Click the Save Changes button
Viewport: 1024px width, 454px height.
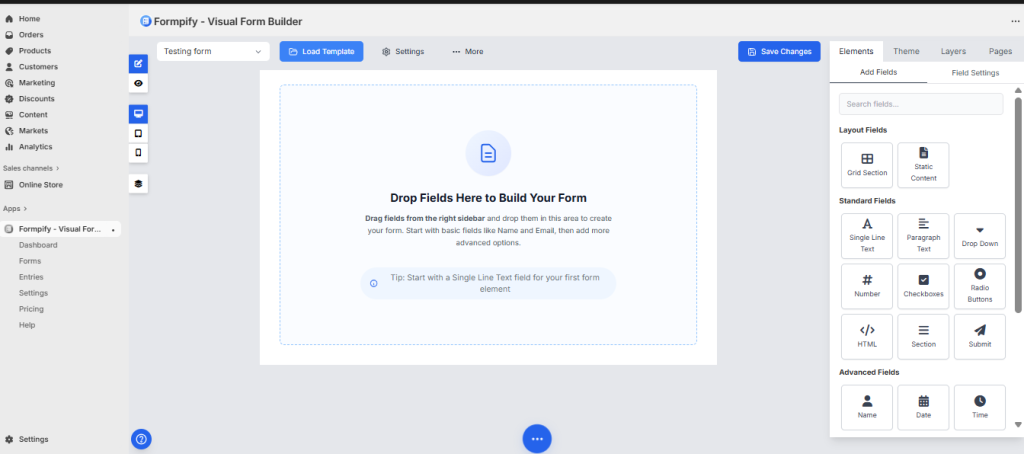pyautogui.click(x=778, y=51)
